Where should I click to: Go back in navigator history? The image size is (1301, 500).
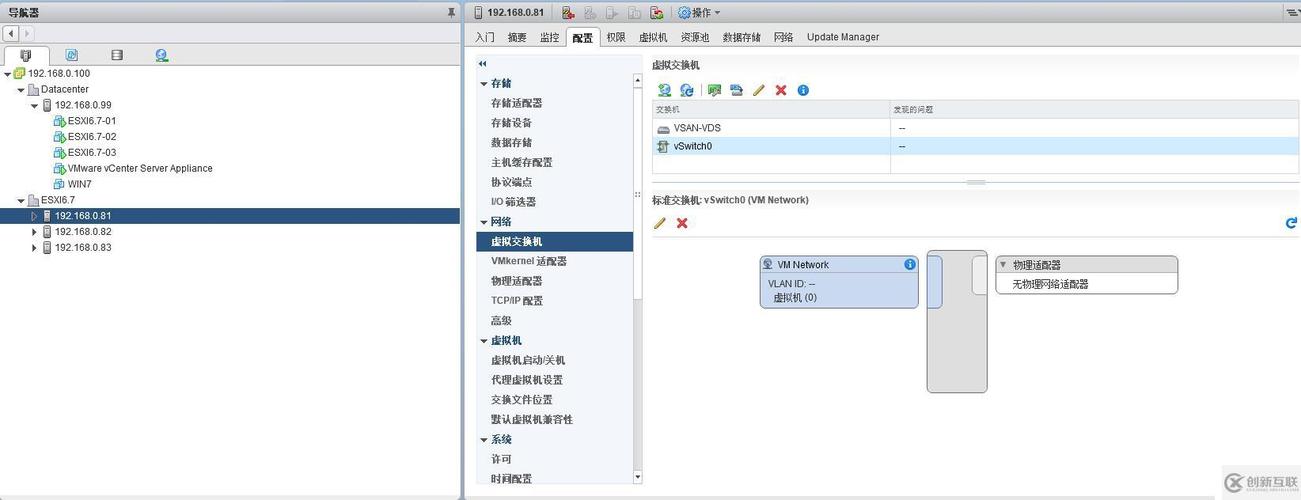pyautogui.click(x=11, y=33)
